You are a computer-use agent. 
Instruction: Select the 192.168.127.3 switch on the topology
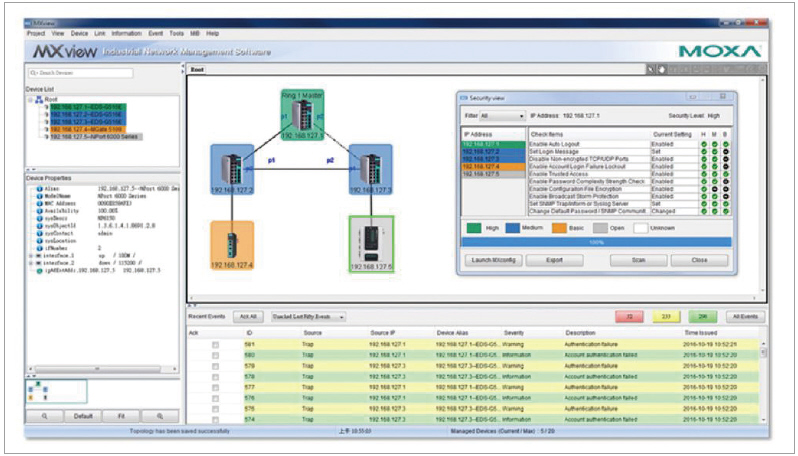371,167
